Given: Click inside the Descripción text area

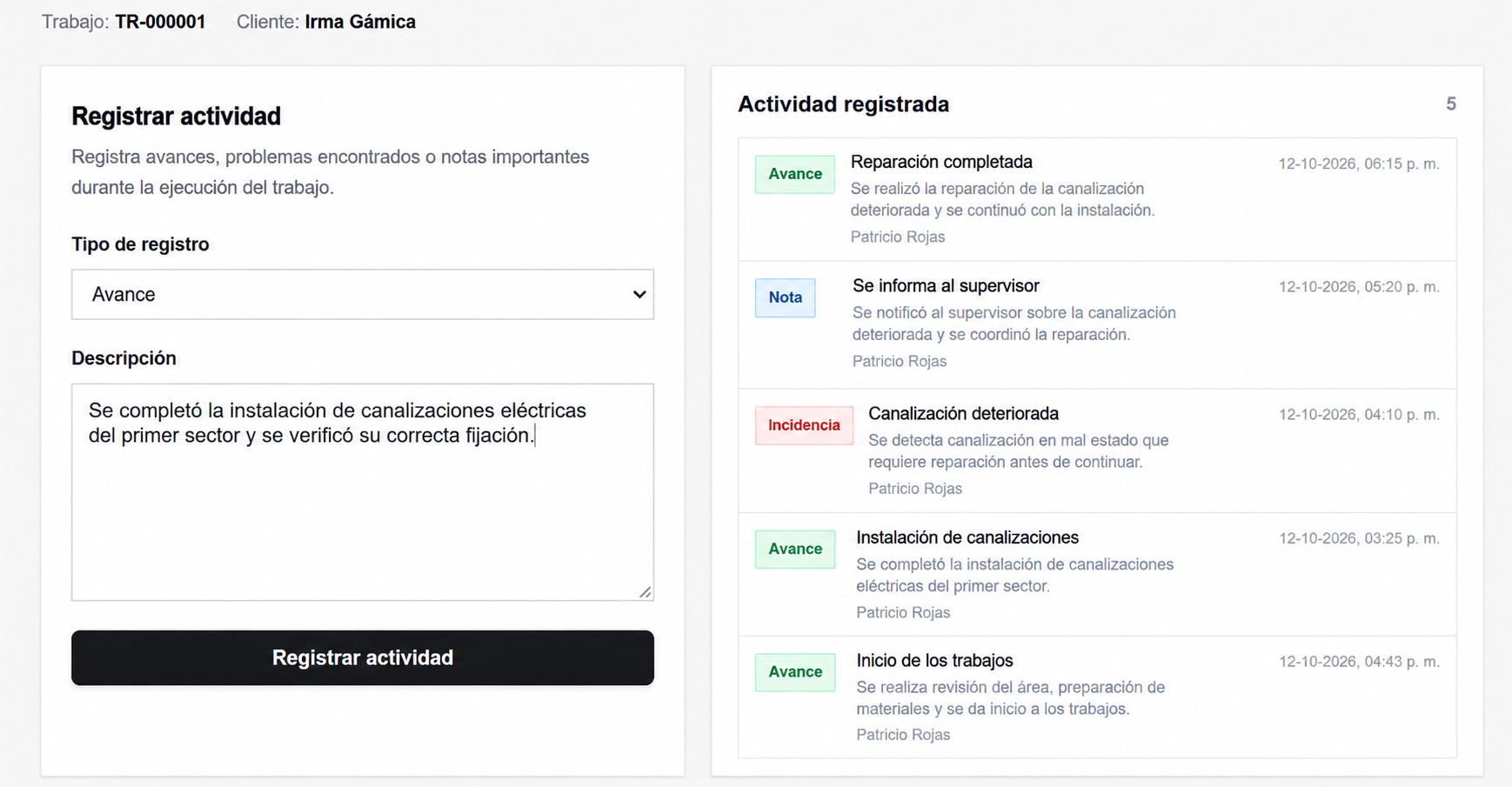Looking at the screenshot, I should click(362, 492).
